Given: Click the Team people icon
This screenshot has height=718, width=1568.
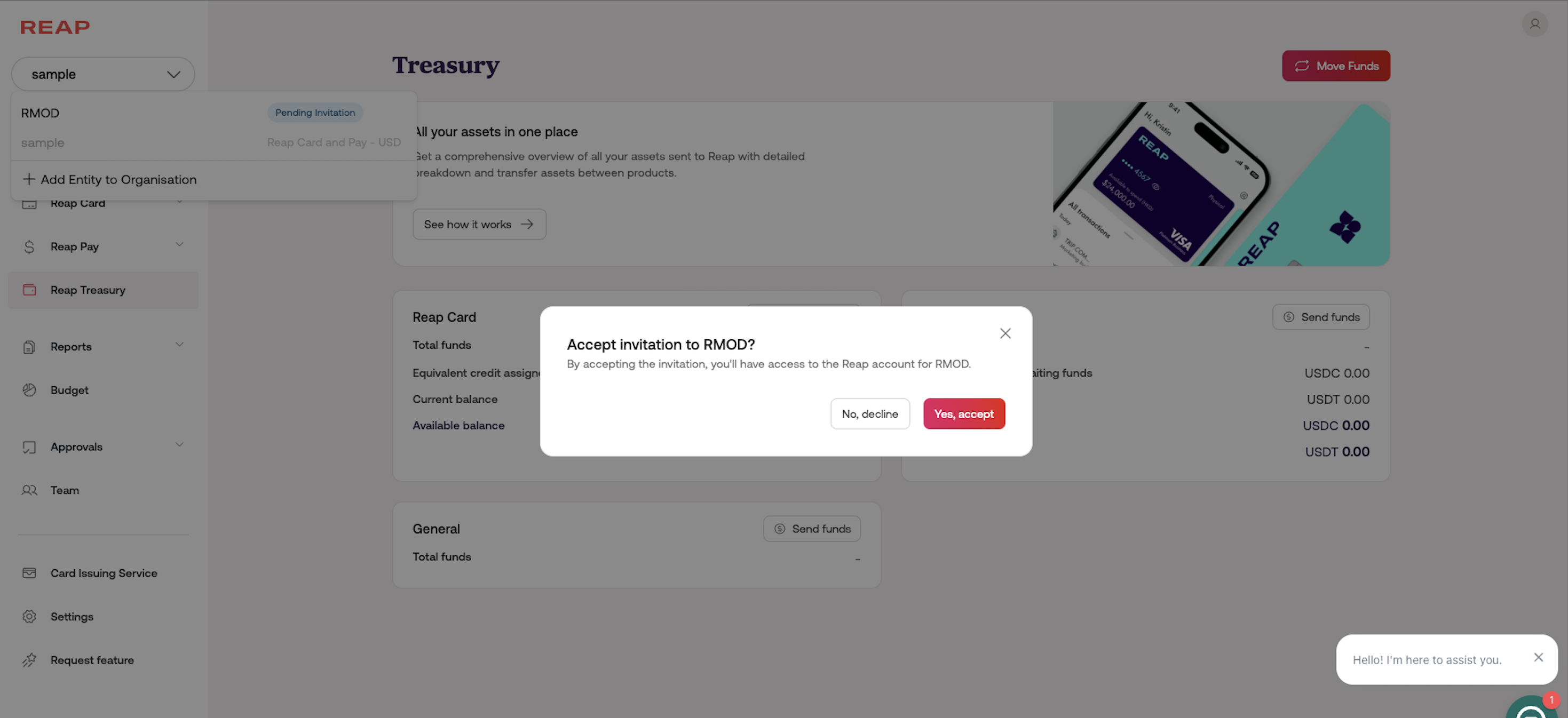Looking at the screenshot, I should (x=29, y=490).
